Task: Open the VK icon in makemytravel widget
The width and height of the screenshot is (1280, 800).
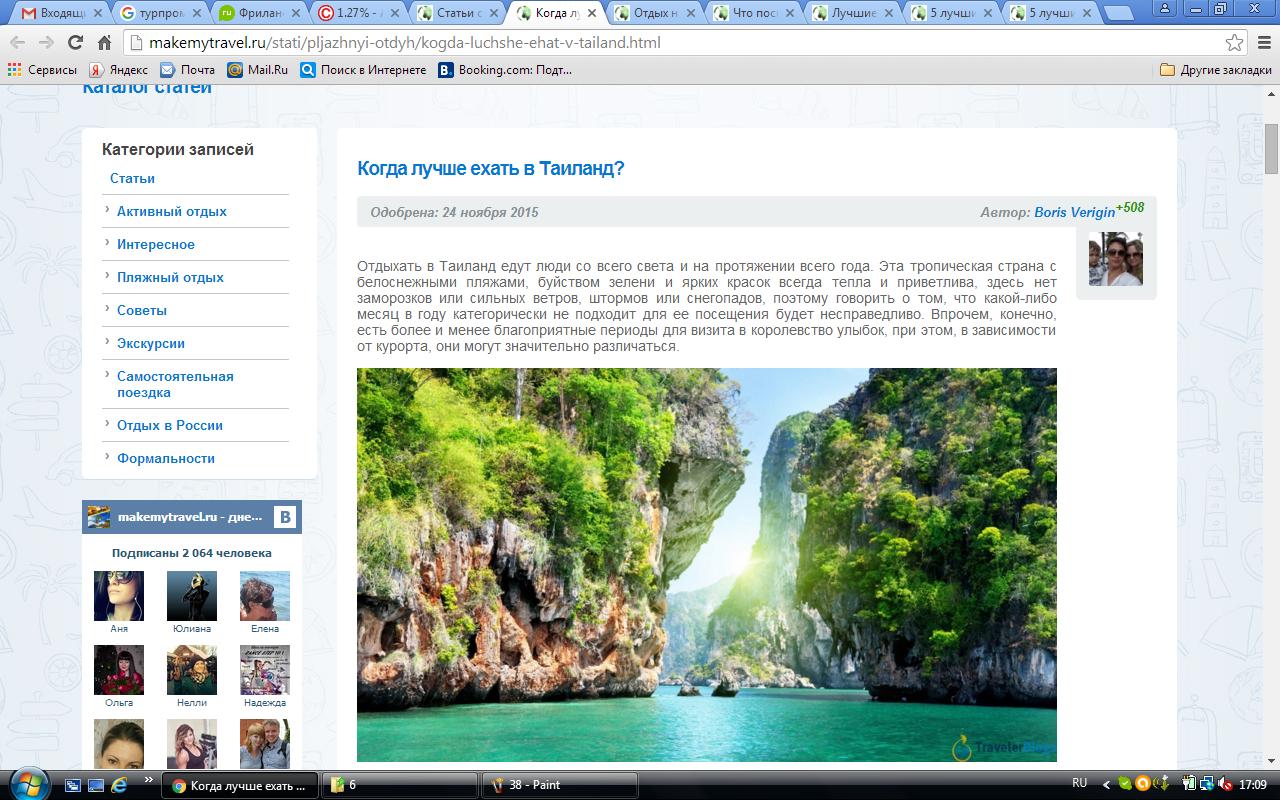Action: pyautogui.click(x=285, y=517)
